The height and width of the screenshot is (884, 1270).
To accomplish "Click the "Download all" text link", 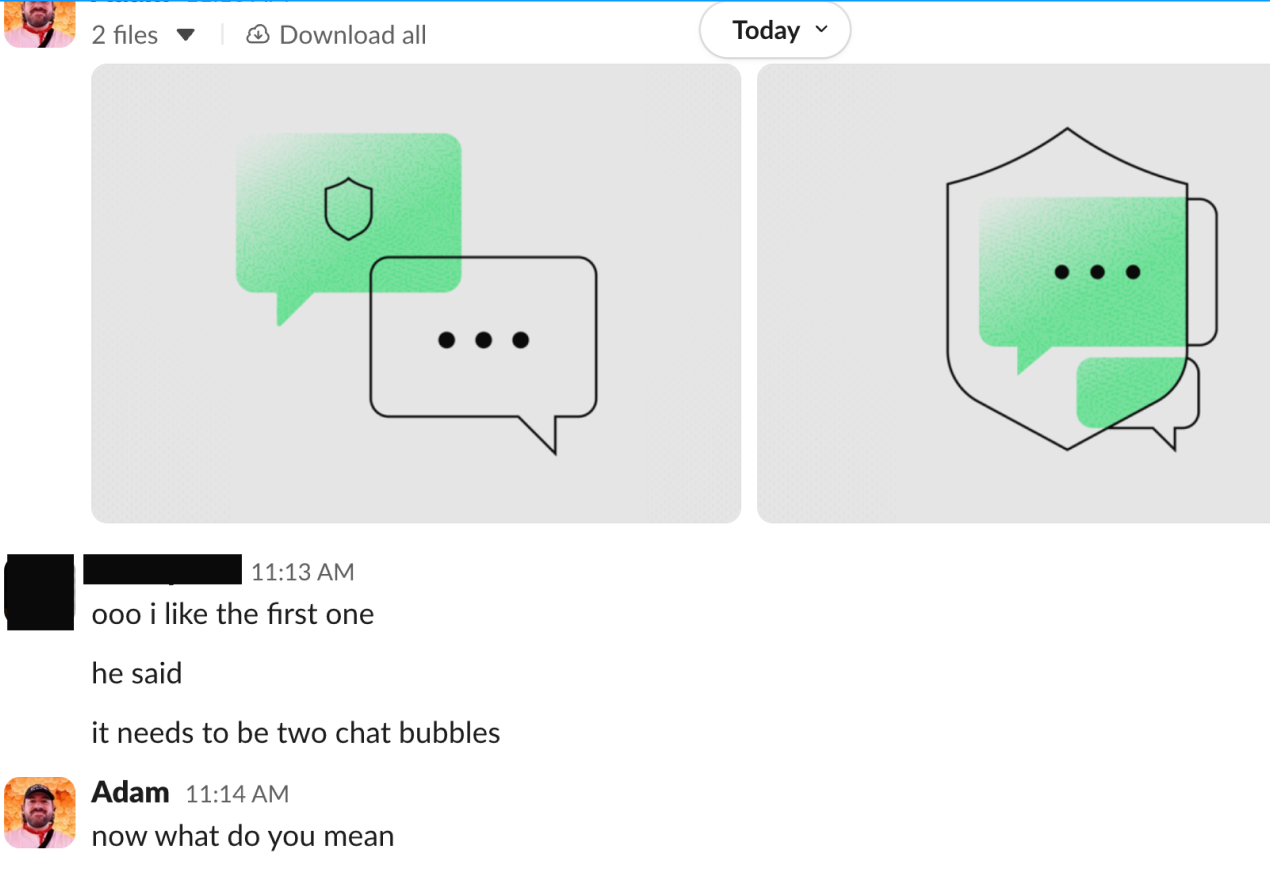I will (x=352, y=35).
